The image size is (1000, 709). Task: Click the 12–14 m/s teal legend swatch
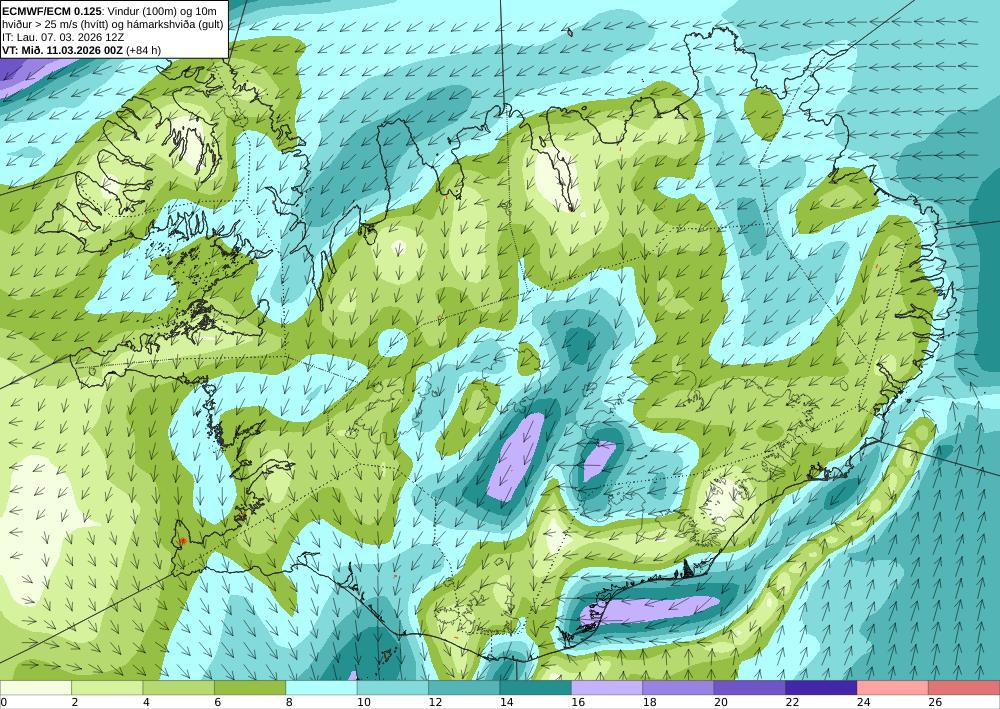tap(464, 688)
